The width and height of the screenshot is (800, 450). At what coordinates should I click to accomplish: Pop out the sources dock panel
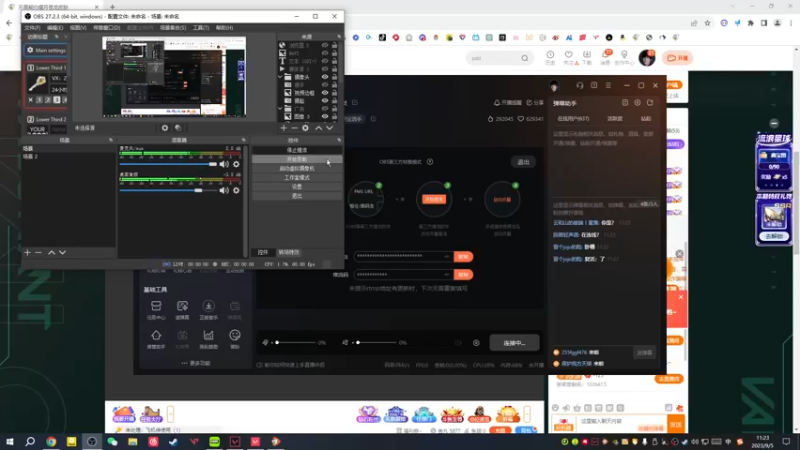(339, 37)
